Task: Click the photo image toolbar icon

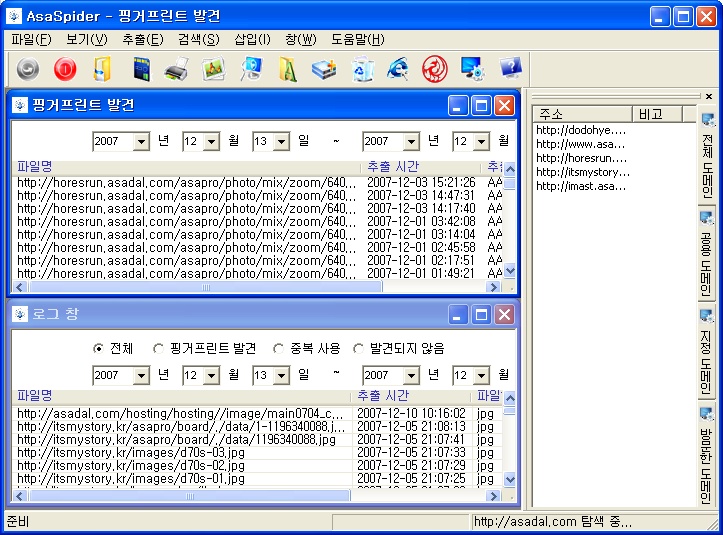Action: [213, 70]
